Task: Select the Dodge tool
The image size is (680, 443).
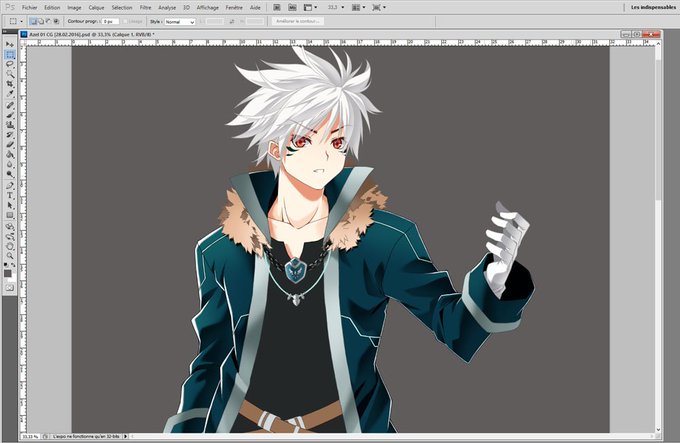Action: [10, 174]
